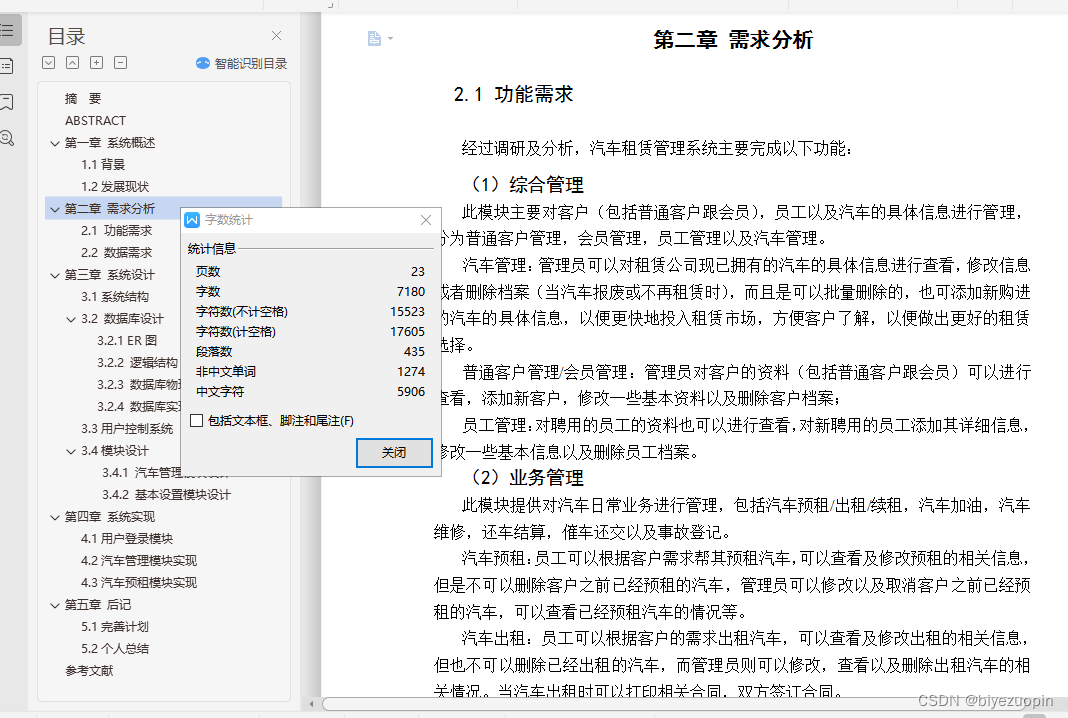Click the 第二章 需求分析 page title
Screen dimensions: 1068x718
pyautogui.click(x=733, y=40)
